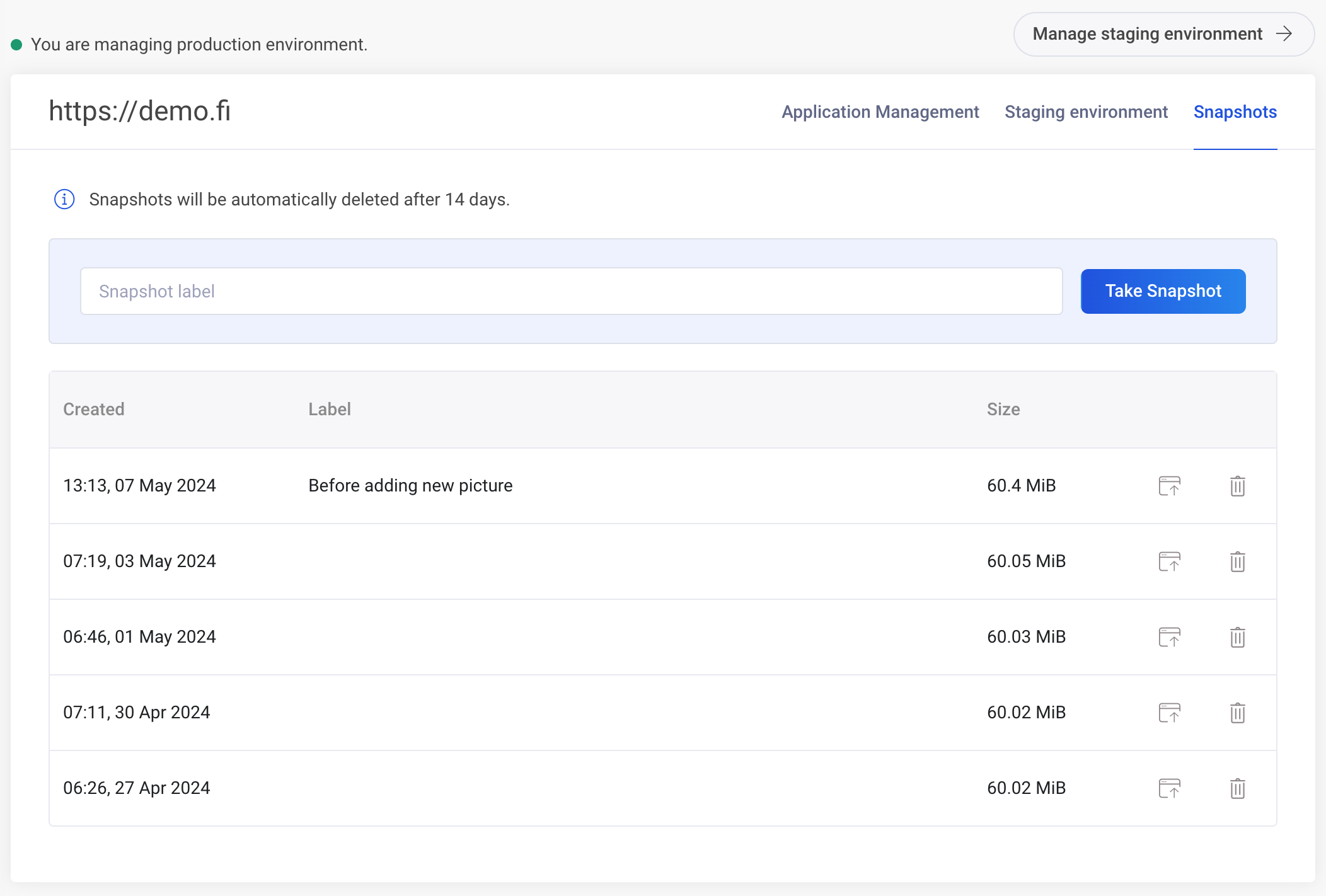
Task: Open the Application Management tab
Action: coord(880,112)
